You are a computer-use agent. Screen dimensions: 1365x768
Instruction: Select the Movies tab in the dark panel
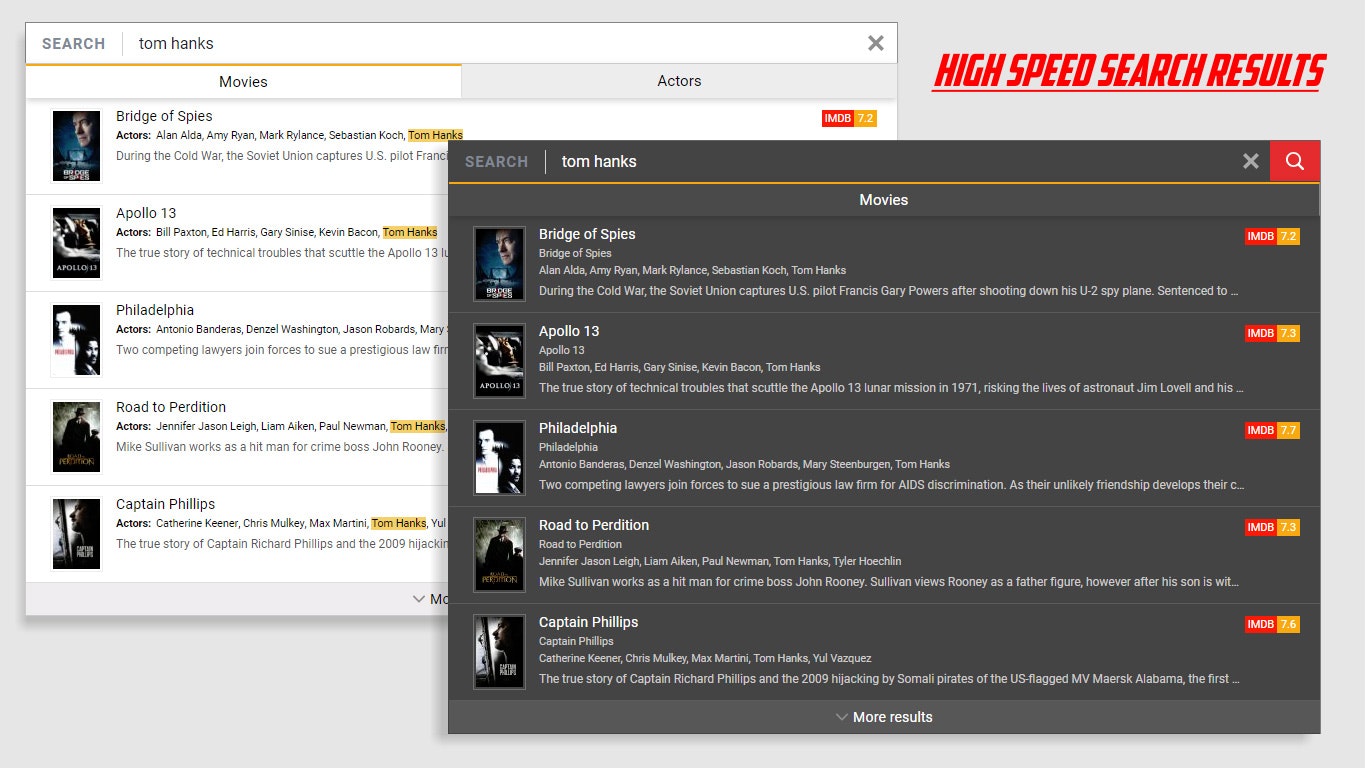(883, 200)
